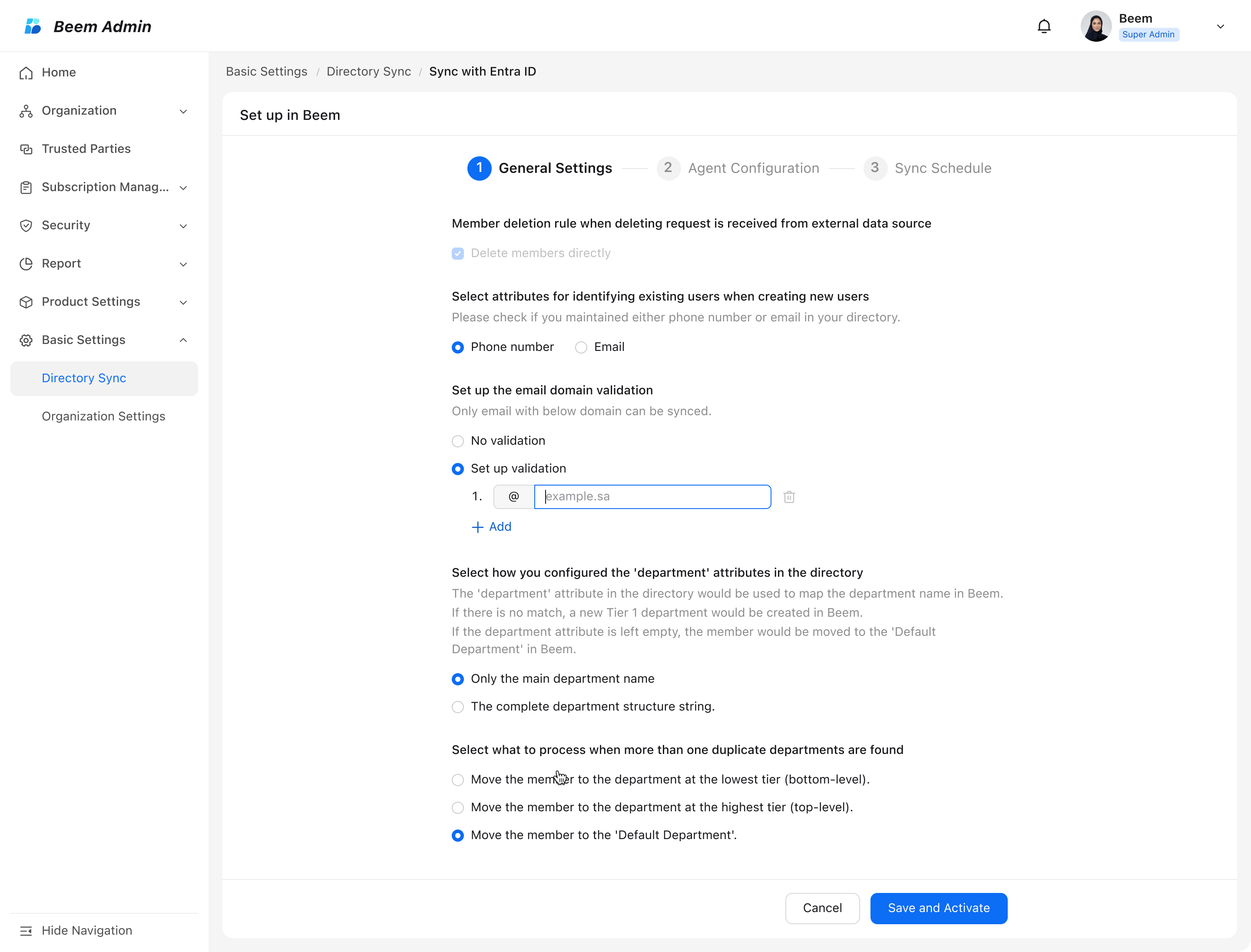Click the Sync with Entra ID breadcrumb
The image size is (1251, 952).
pyautogui.click(x=483, y=71)
